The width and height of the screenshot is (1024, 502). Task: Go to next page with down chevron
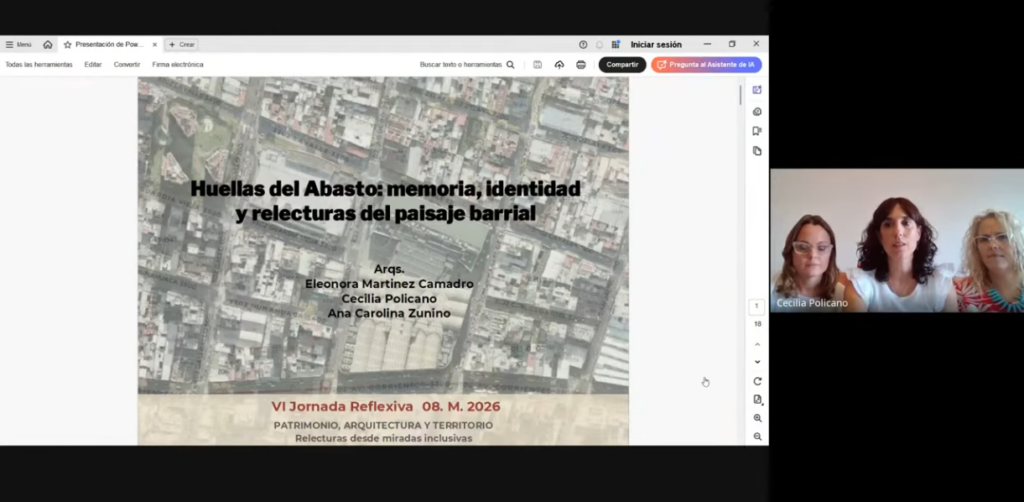757,362
